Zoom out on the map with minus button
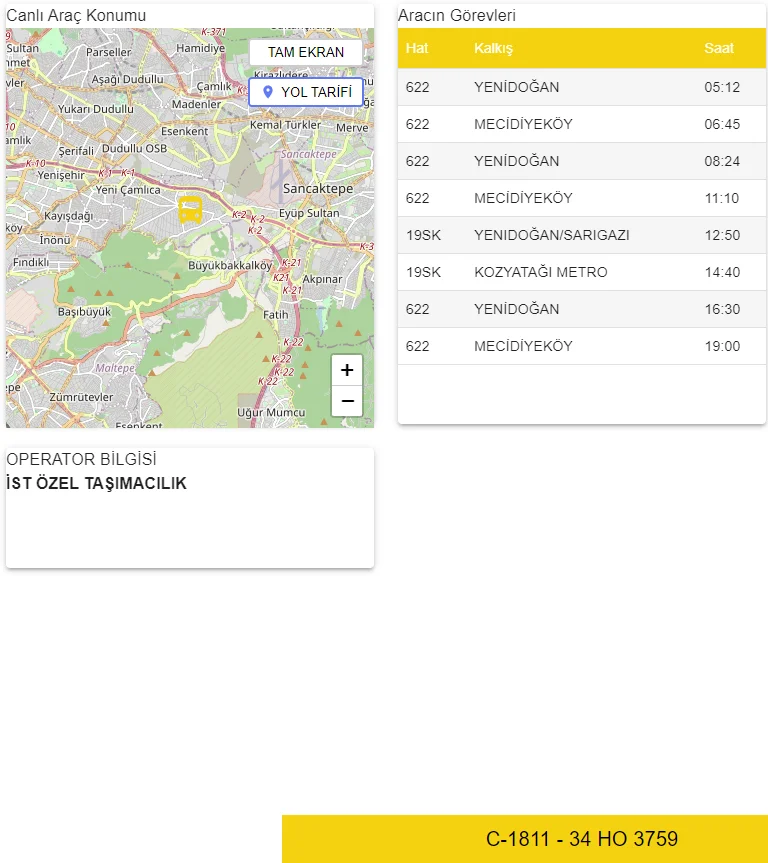This screenshot has width=768, height=863. click(347, 401)
